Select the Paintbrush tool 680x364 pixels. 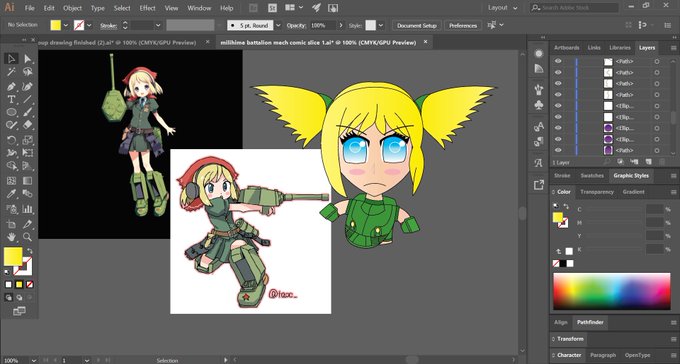pyautogui.click(x=27, y=112)
